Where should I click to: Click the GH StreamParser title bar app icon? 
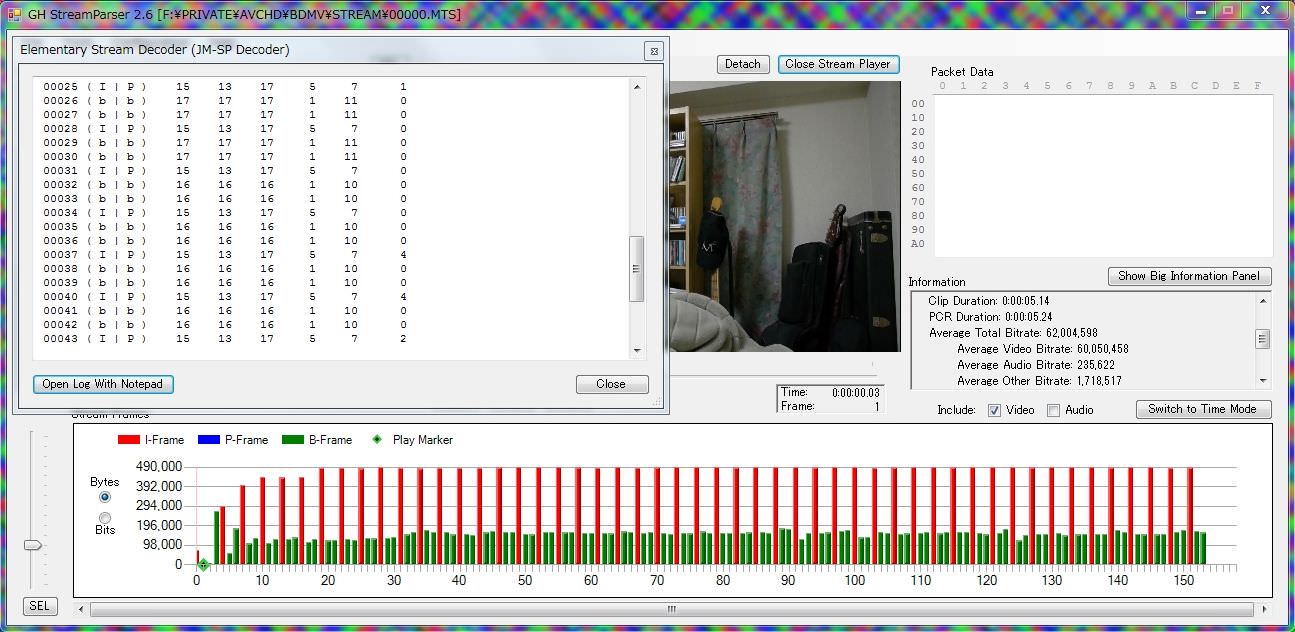14,14
